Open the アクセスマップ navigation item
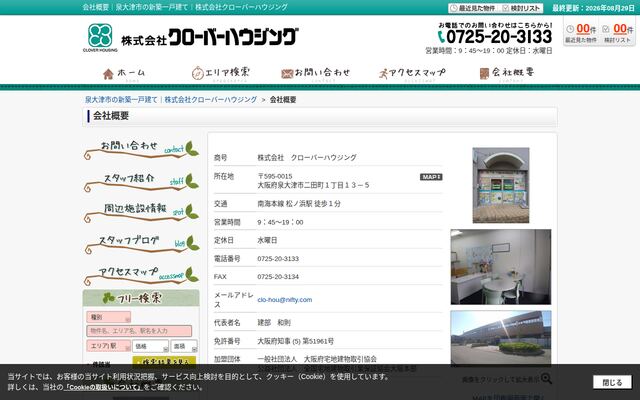640x400 pixels. tap(412, 73)
